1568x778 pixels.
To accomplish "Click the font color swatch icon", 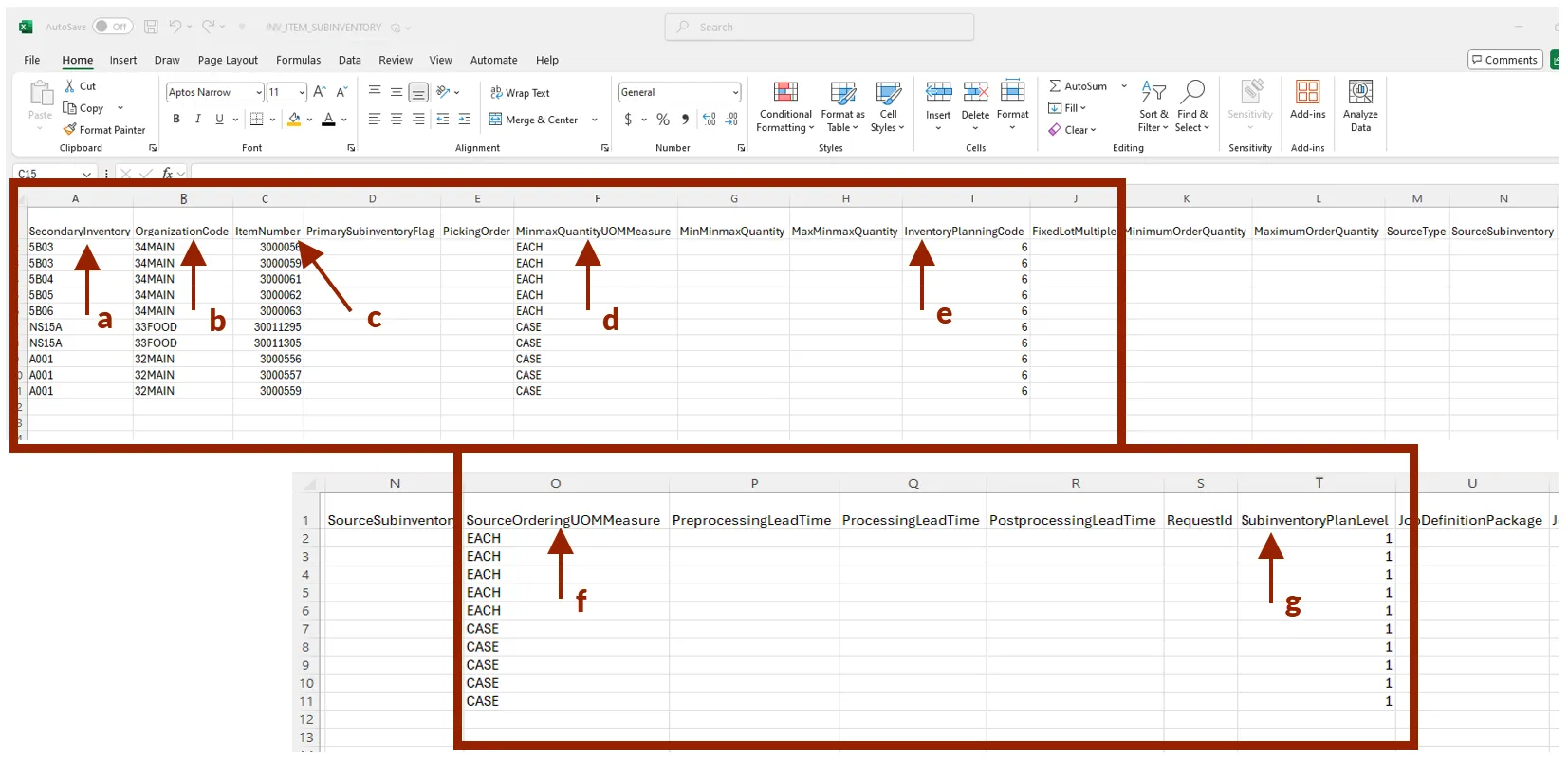I will click(328, 120).
